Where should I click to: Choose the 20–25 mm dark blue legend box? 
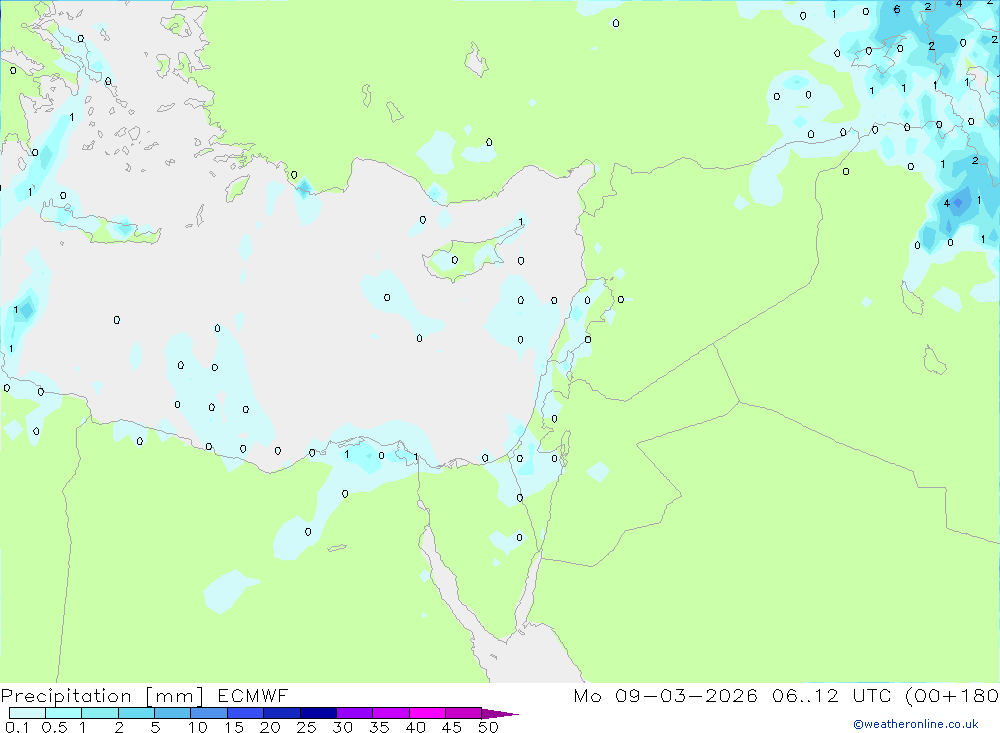click(281, 713)
